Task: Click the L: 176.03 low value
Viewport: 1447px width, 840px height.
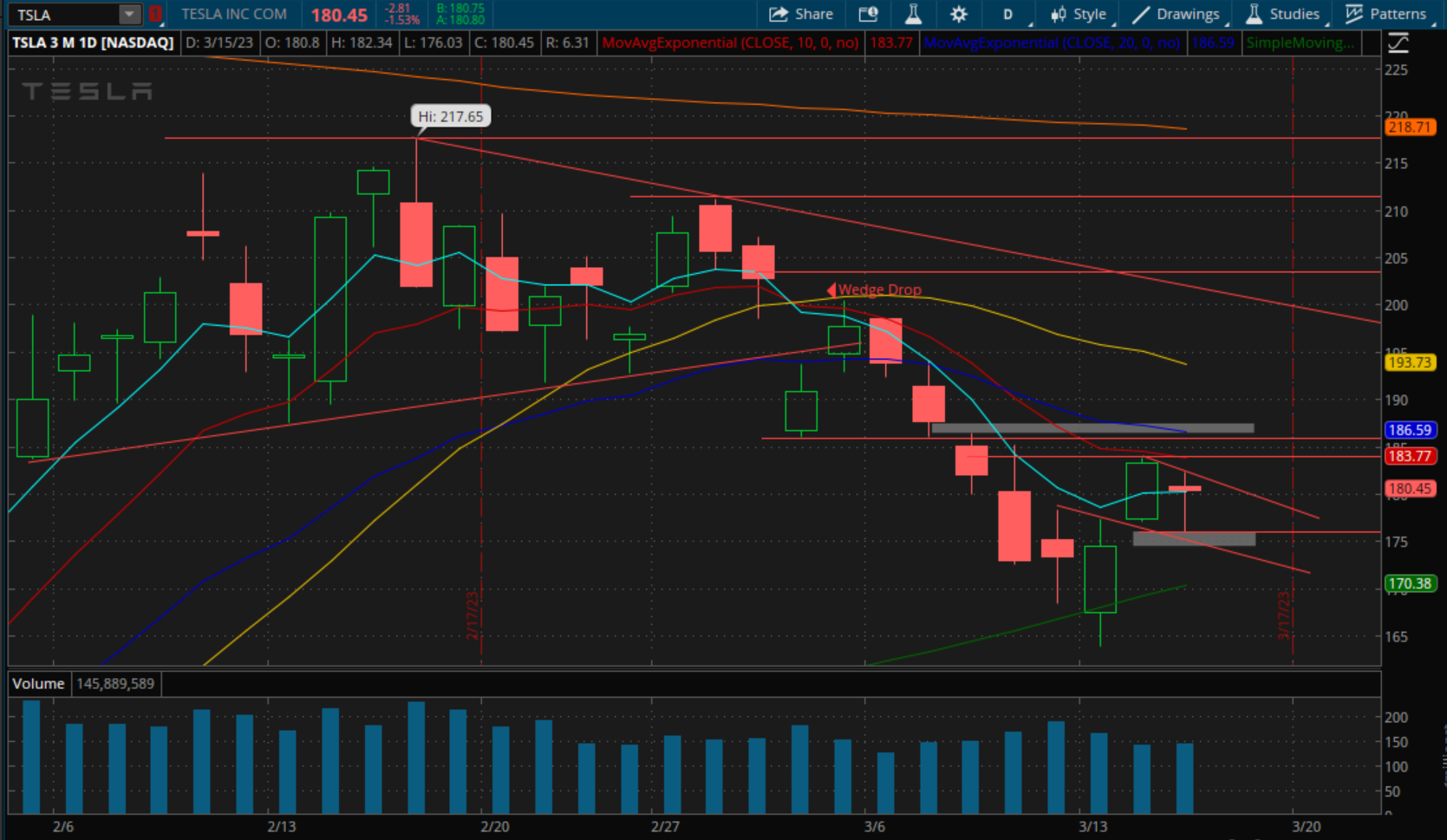Action: [433, 42]
